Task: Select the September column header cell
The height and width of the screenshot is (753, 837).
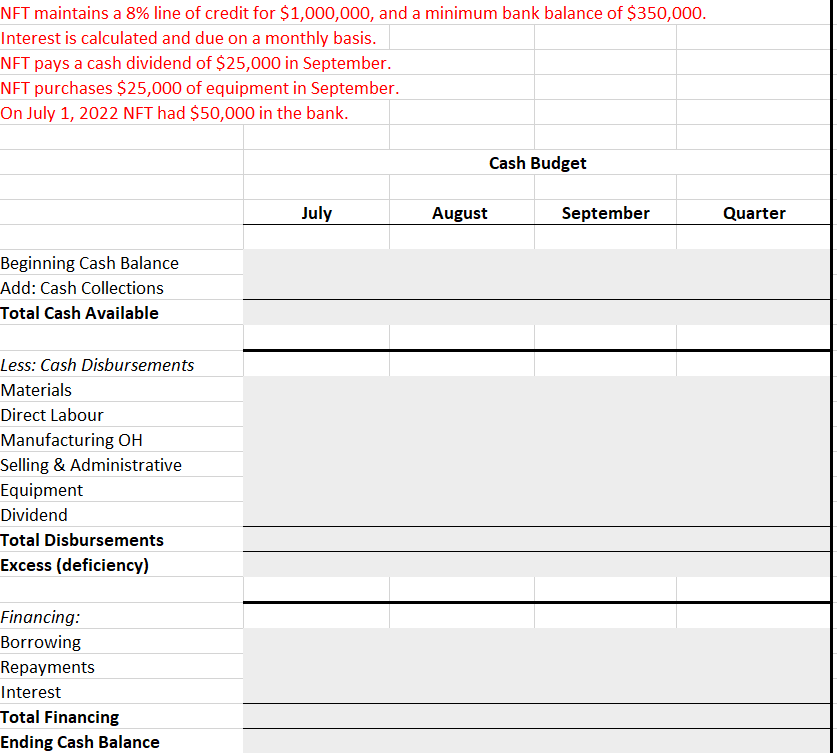Action: 605,212
